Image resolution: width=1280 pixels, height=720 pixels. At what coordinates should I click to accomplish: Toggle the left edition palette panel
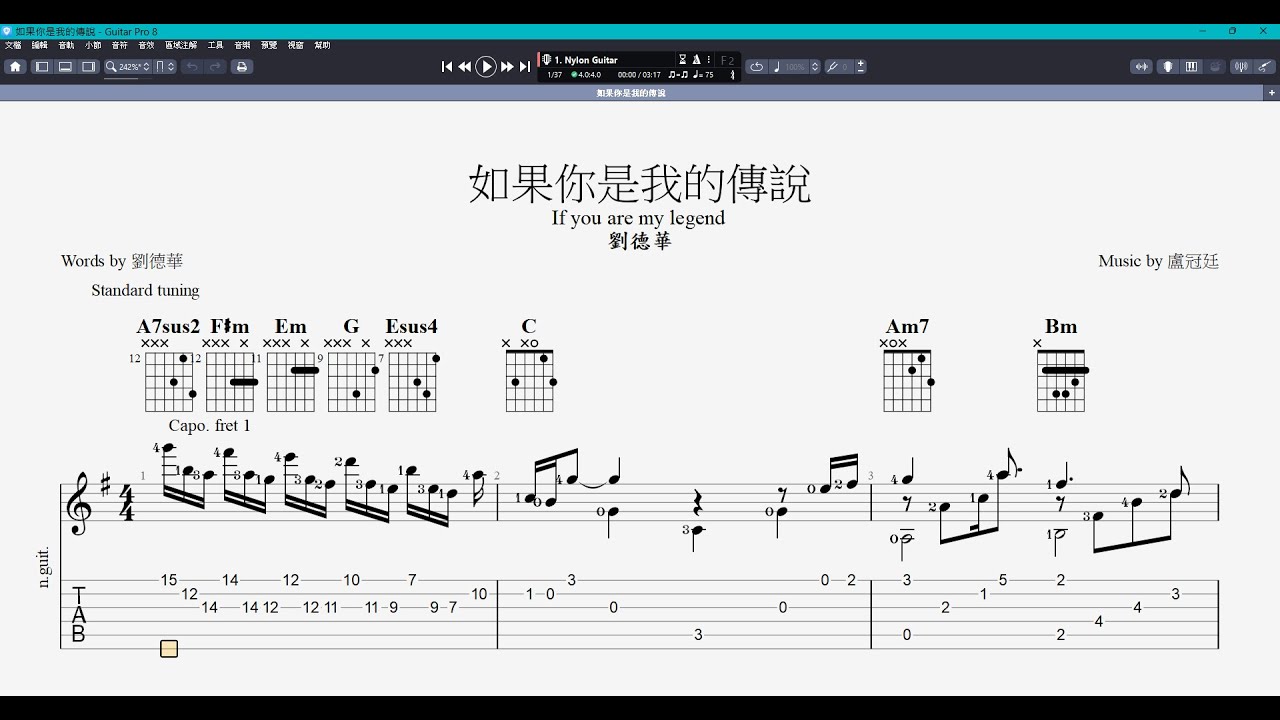[x=42, y=67]
